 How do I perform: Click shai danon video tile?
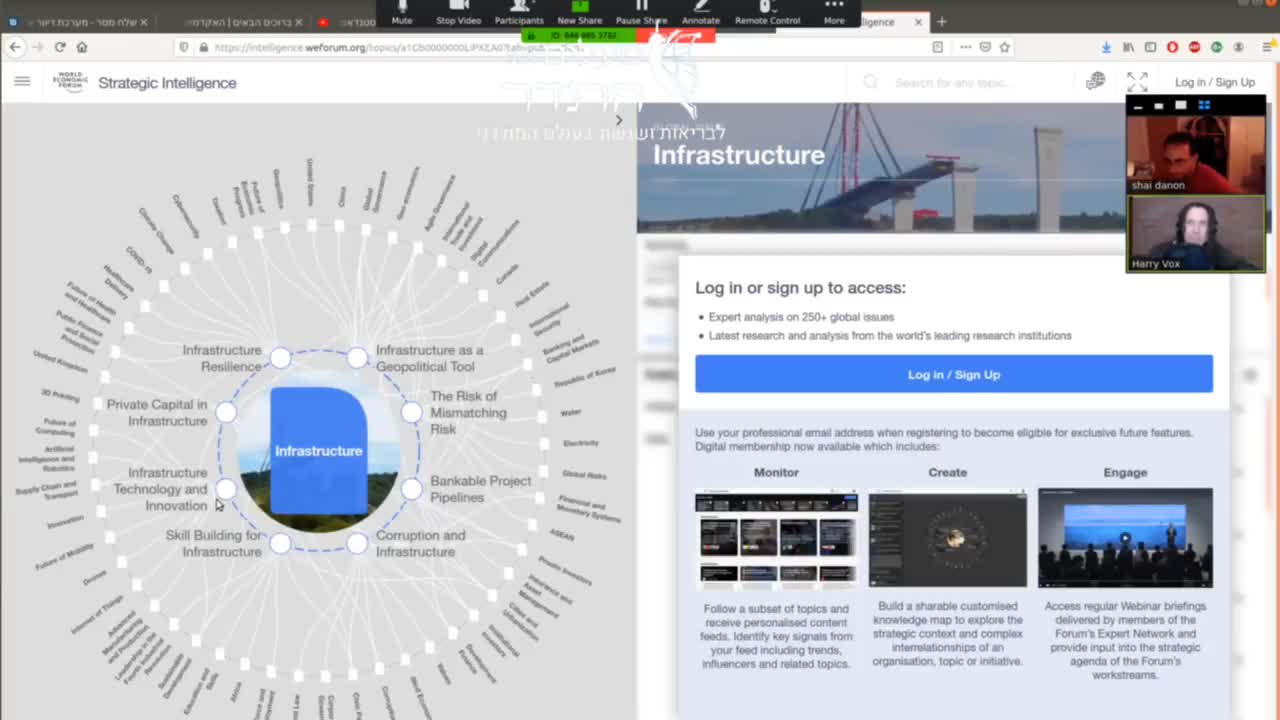tap(1196, 154)
